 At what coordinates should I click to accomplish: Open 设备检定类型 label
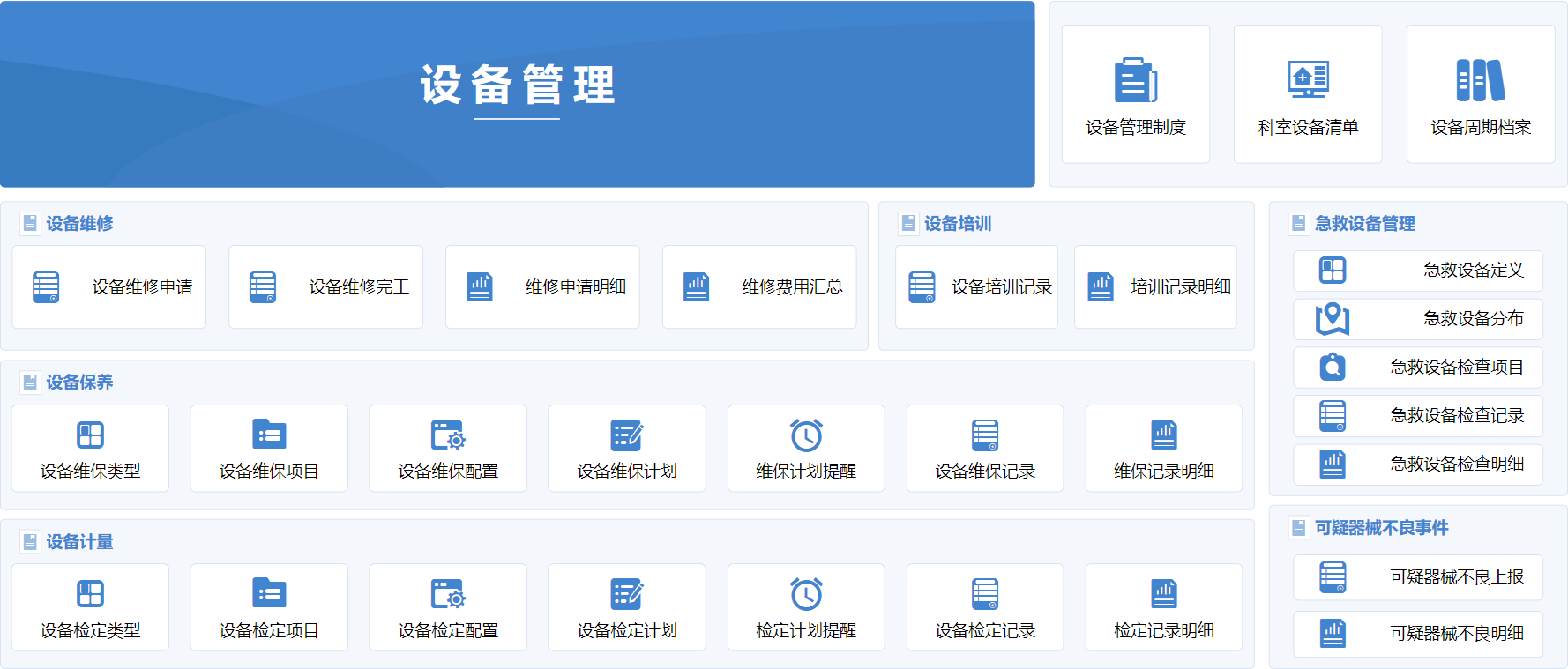coord(90,631)
